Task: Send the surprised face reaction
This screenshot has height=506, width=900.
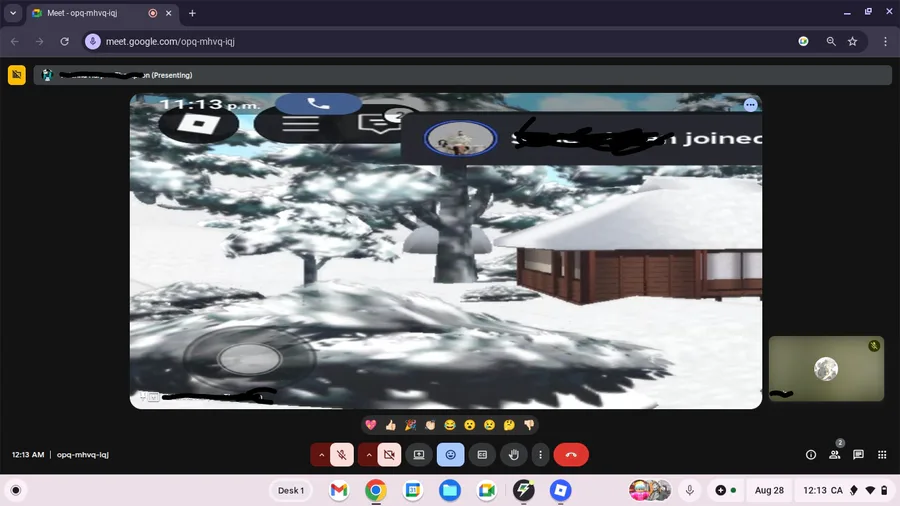Action: 470,425
